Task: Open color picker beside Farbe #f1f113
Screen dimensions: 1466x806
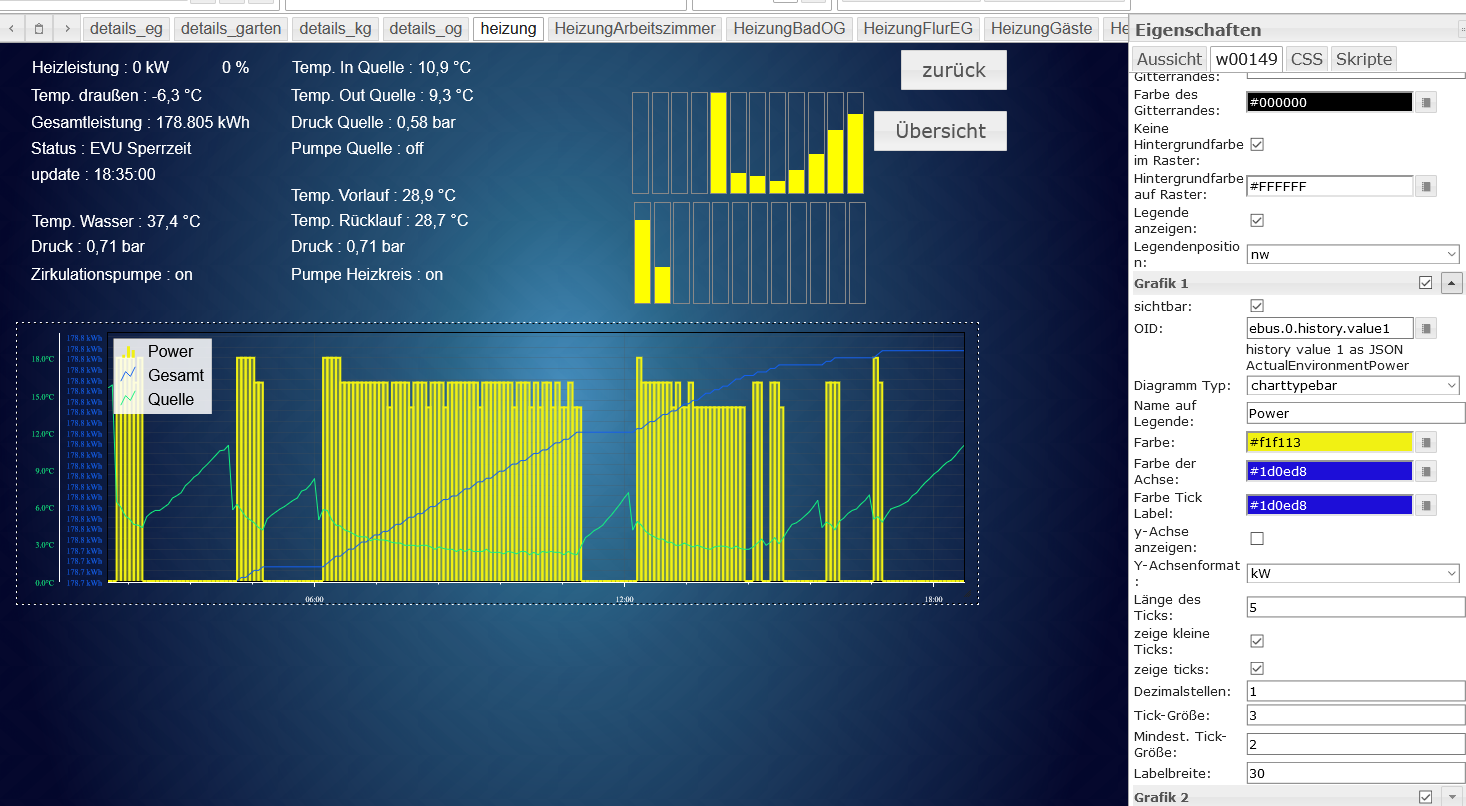Action: tap(1426, 442)
